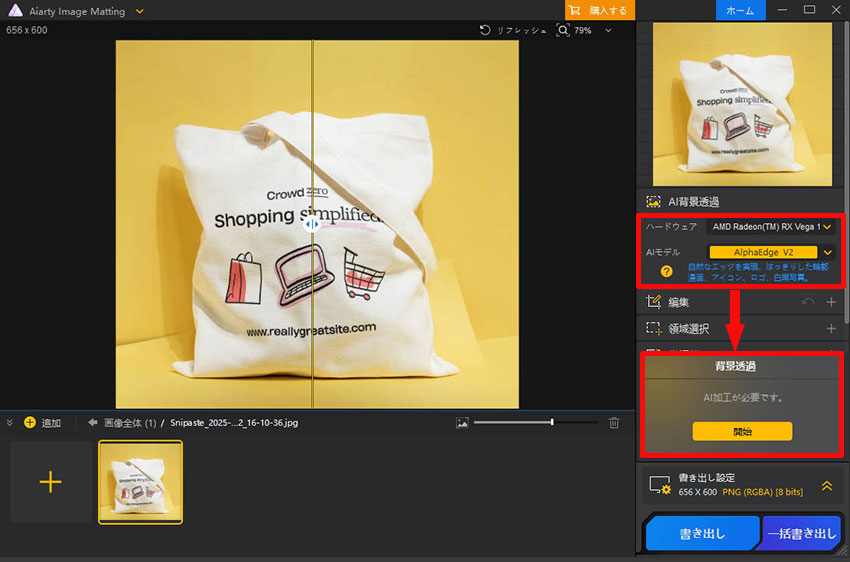850x562 pixels.
Task: Click the yellow plus 追加 icon
Action: pos(29,423)
